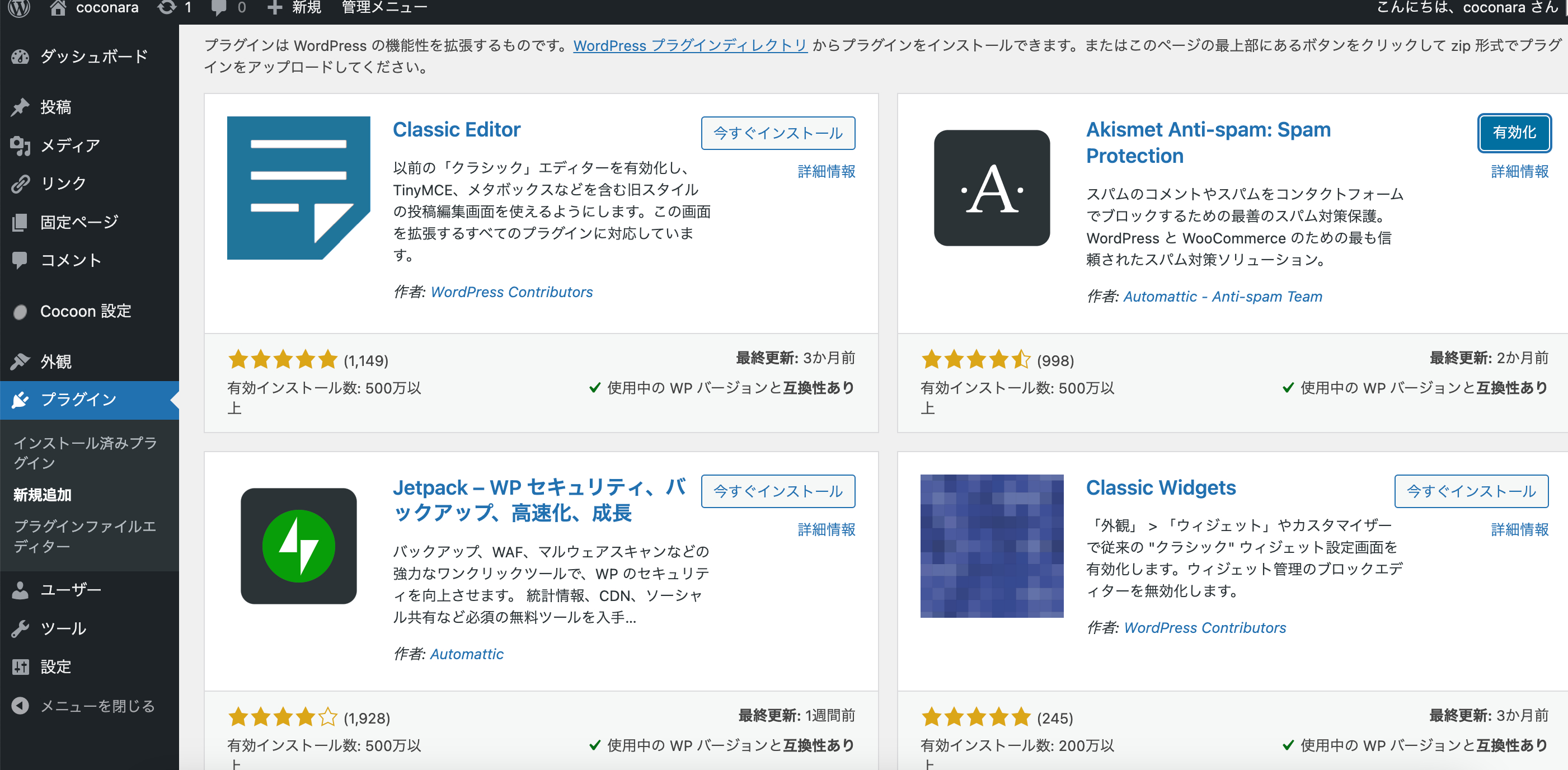Click the Jetpack plugin thumbnail

pos(298,546)
